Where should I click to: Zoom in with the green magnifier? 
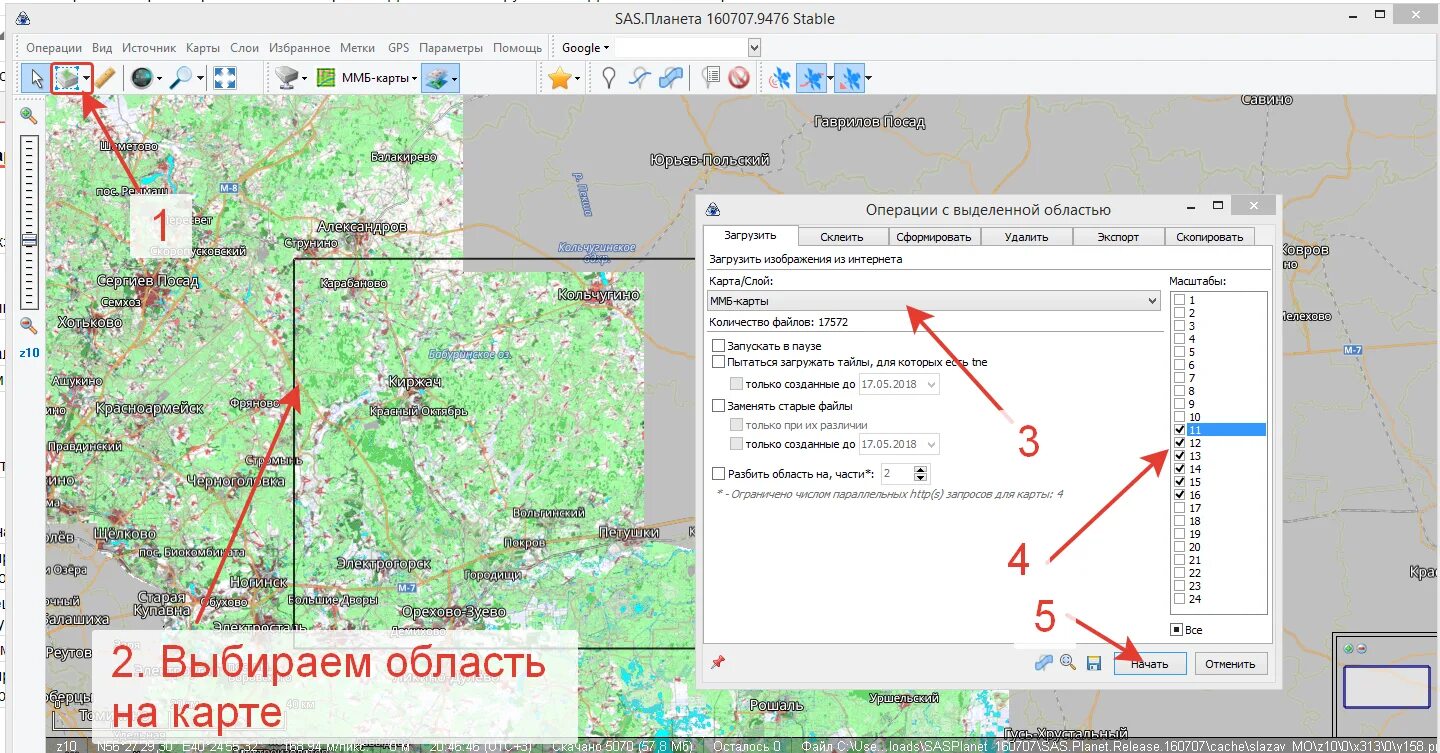pos(28,116)
